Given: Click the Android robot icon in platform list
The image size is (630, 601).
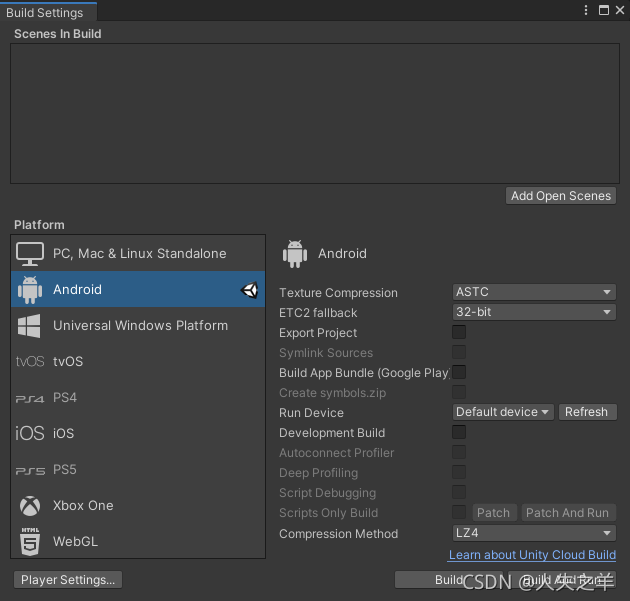Looking at the screenshot, I should click(x=30, y=289).
